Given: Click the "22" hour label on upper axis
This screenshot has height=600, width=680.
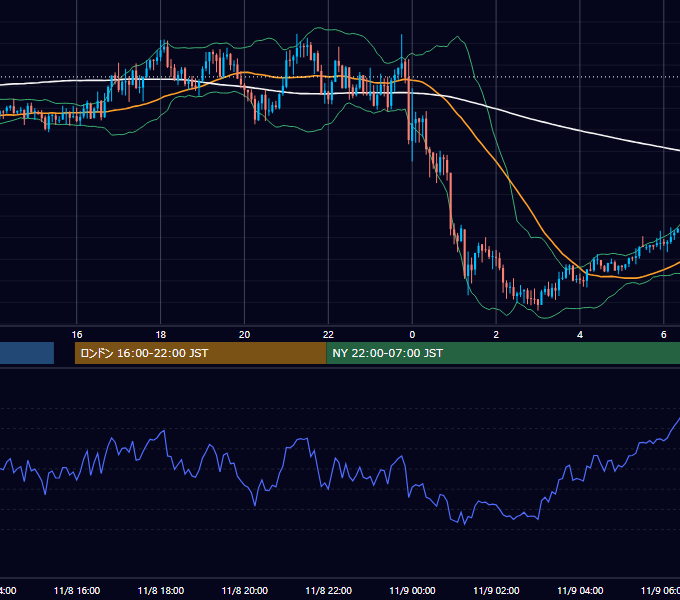Looking at the screenshot, I should tap(328, 335).
